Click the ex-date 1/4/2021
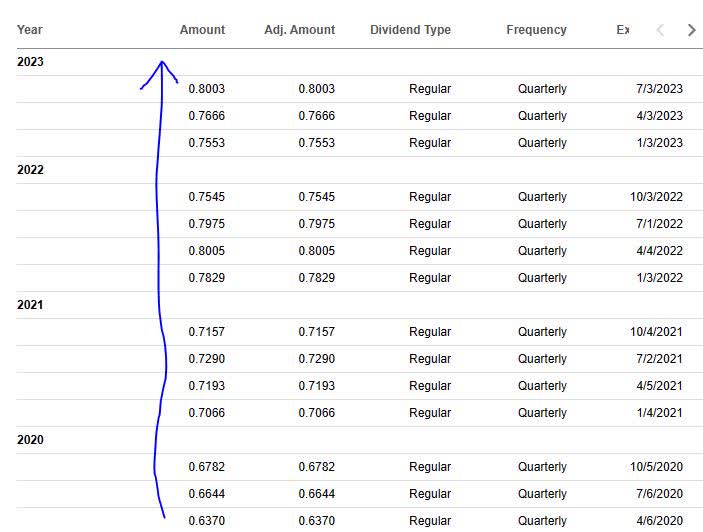Viewport: 703px width, 532px height. [660, 412]
